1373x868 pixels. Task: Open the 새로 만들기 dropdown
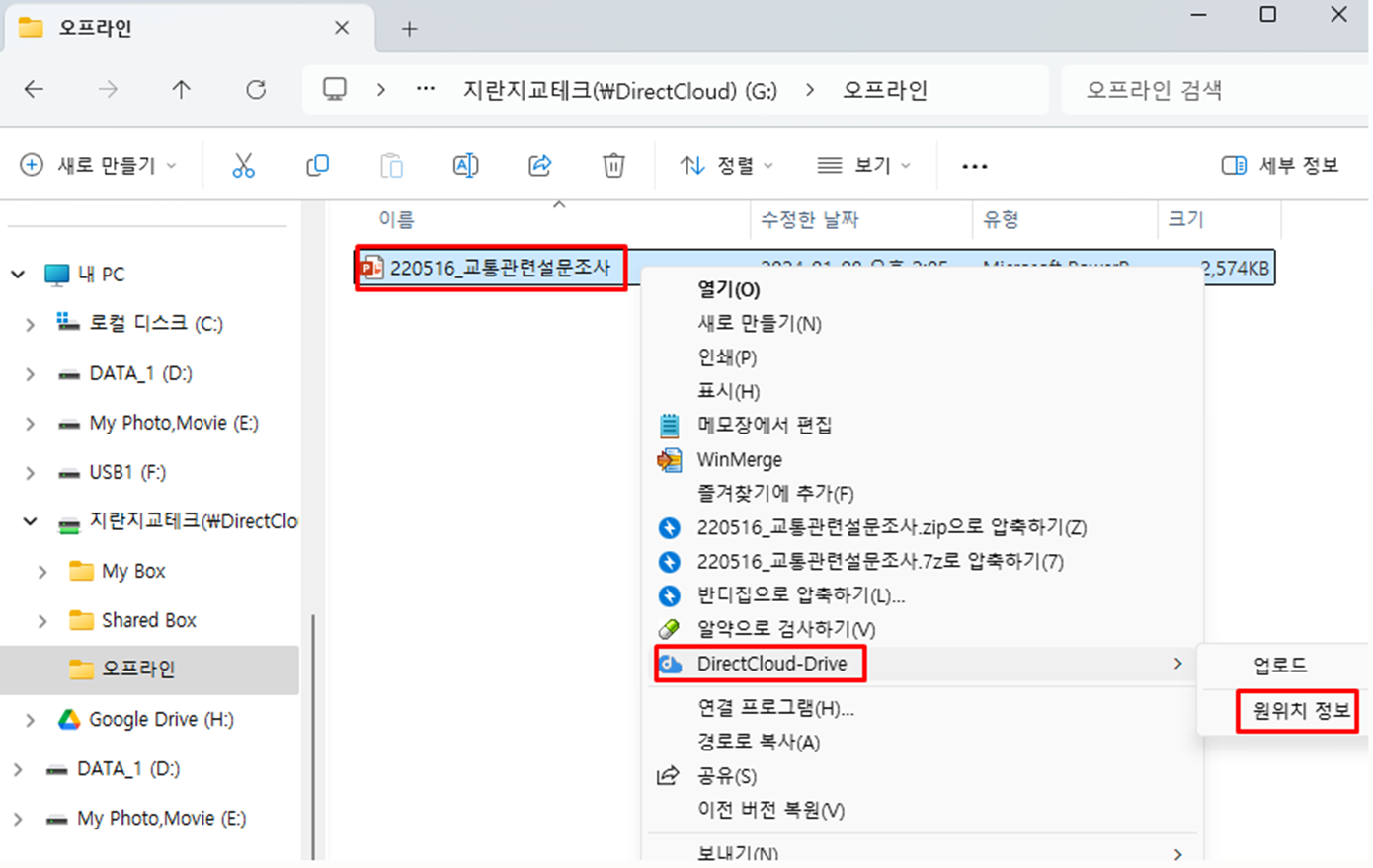coord(99,166)
